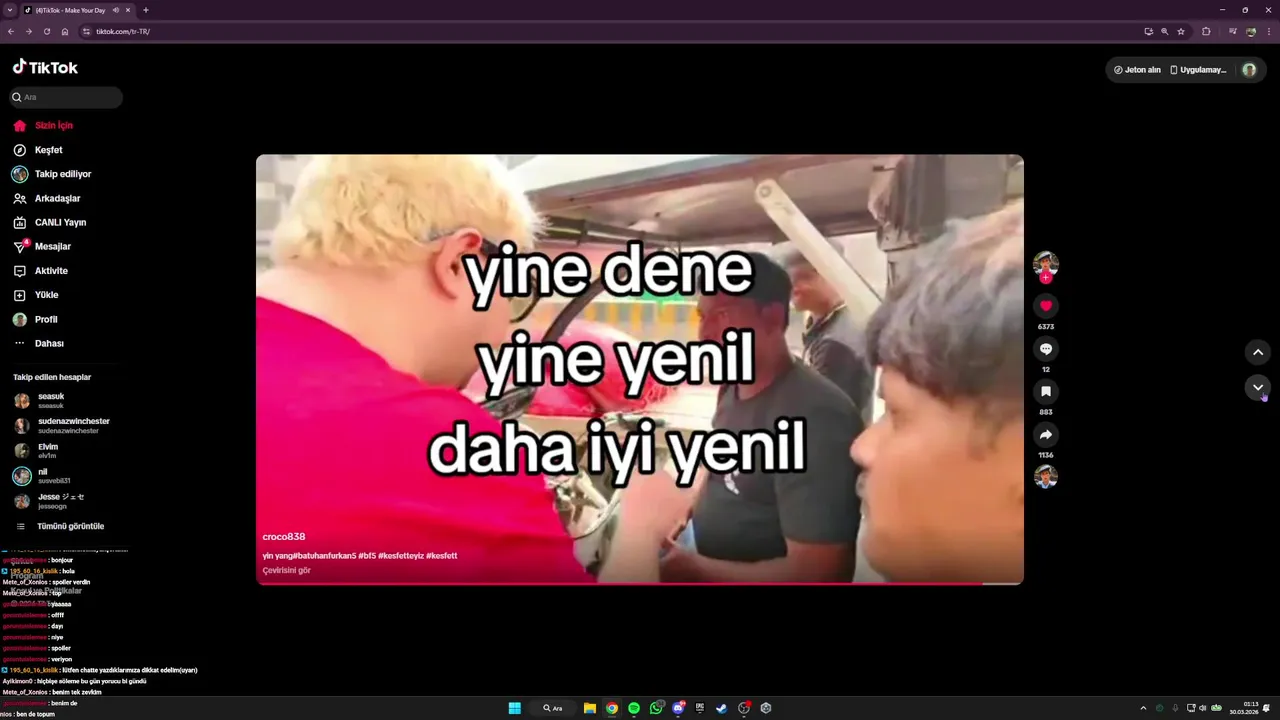The image size is (1280, 720).
Task: Follow creator via red plus badge
Action: tap(1046, 278)
